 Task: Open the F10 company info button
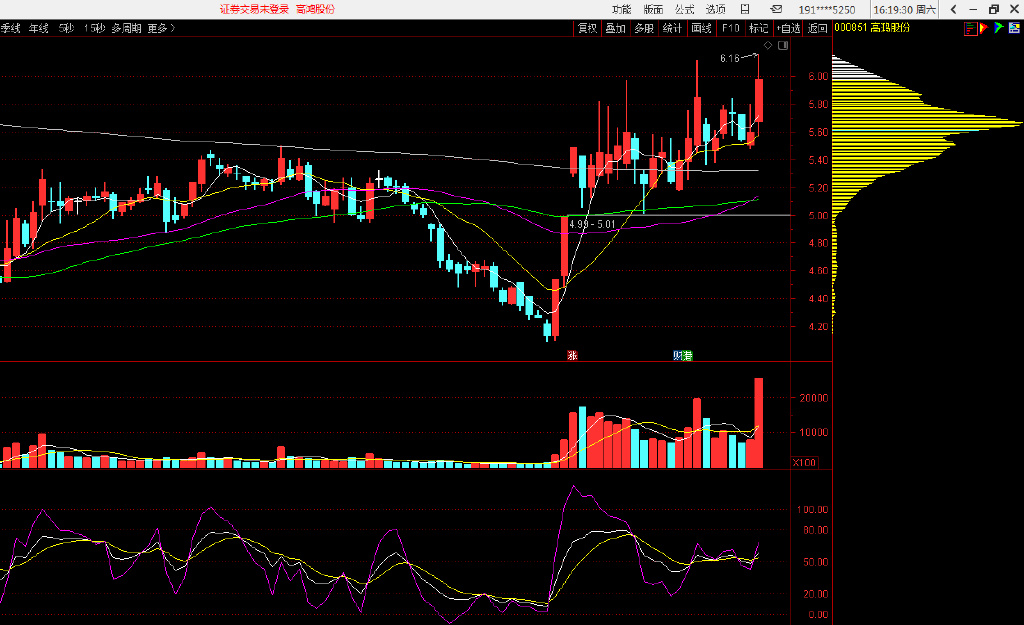[730, 28]
